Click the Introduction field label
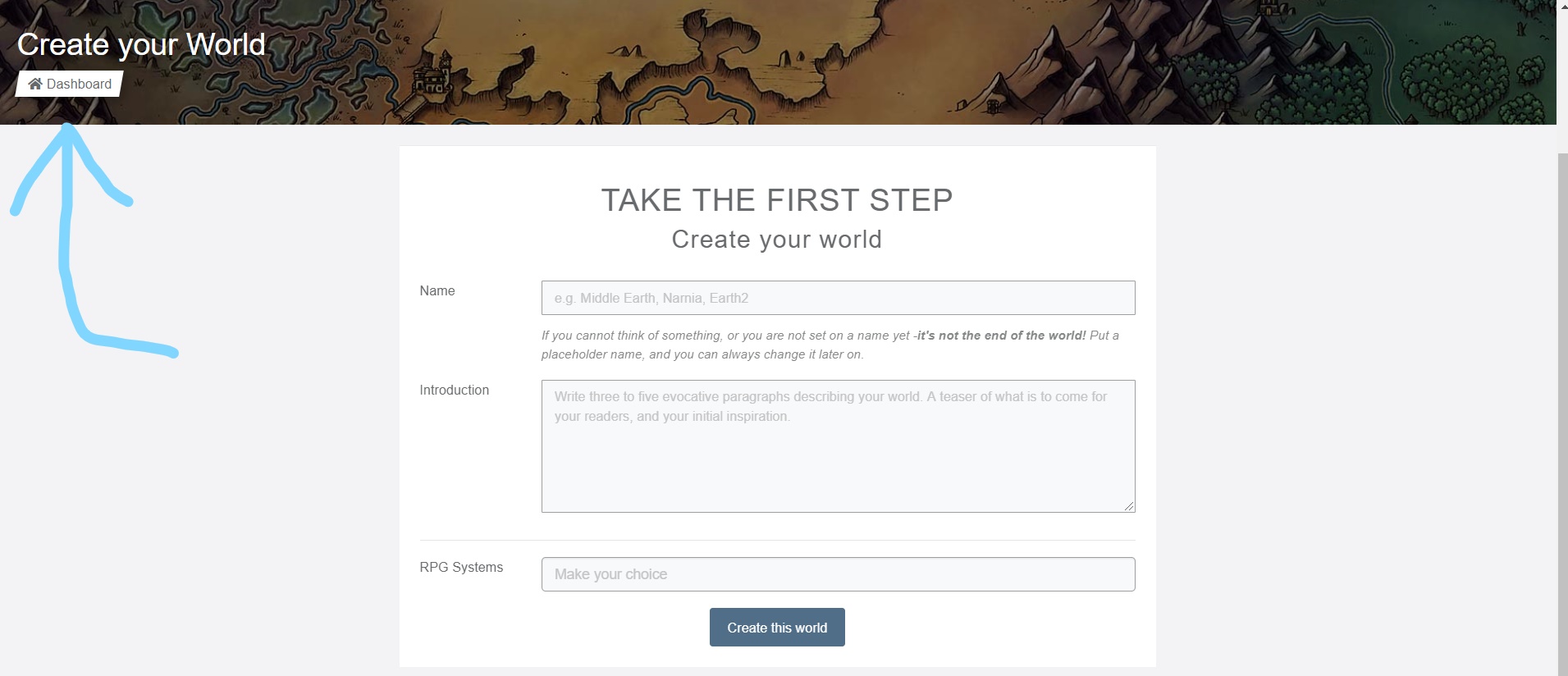Viewport: 1568px width, 676px height. click(454, 390)
